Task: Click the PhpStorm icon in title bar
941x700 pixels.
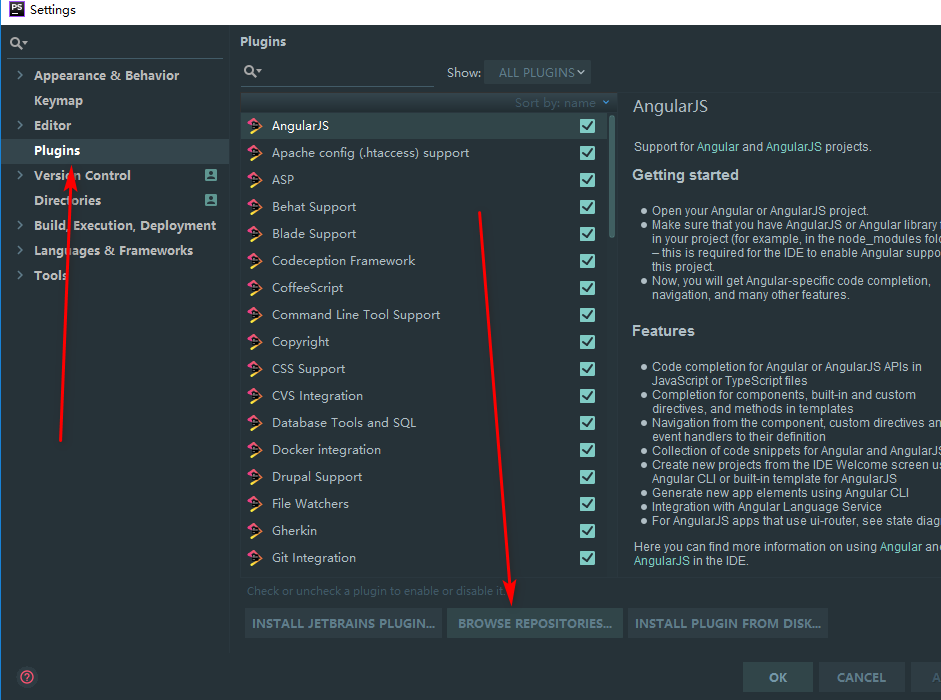Action: coord(16,9)
